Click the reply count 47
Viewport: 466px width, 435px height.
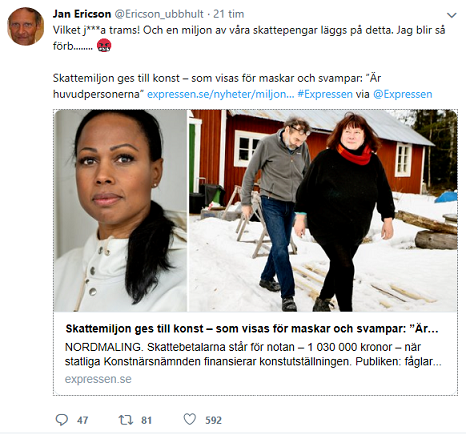coord(83,420)
